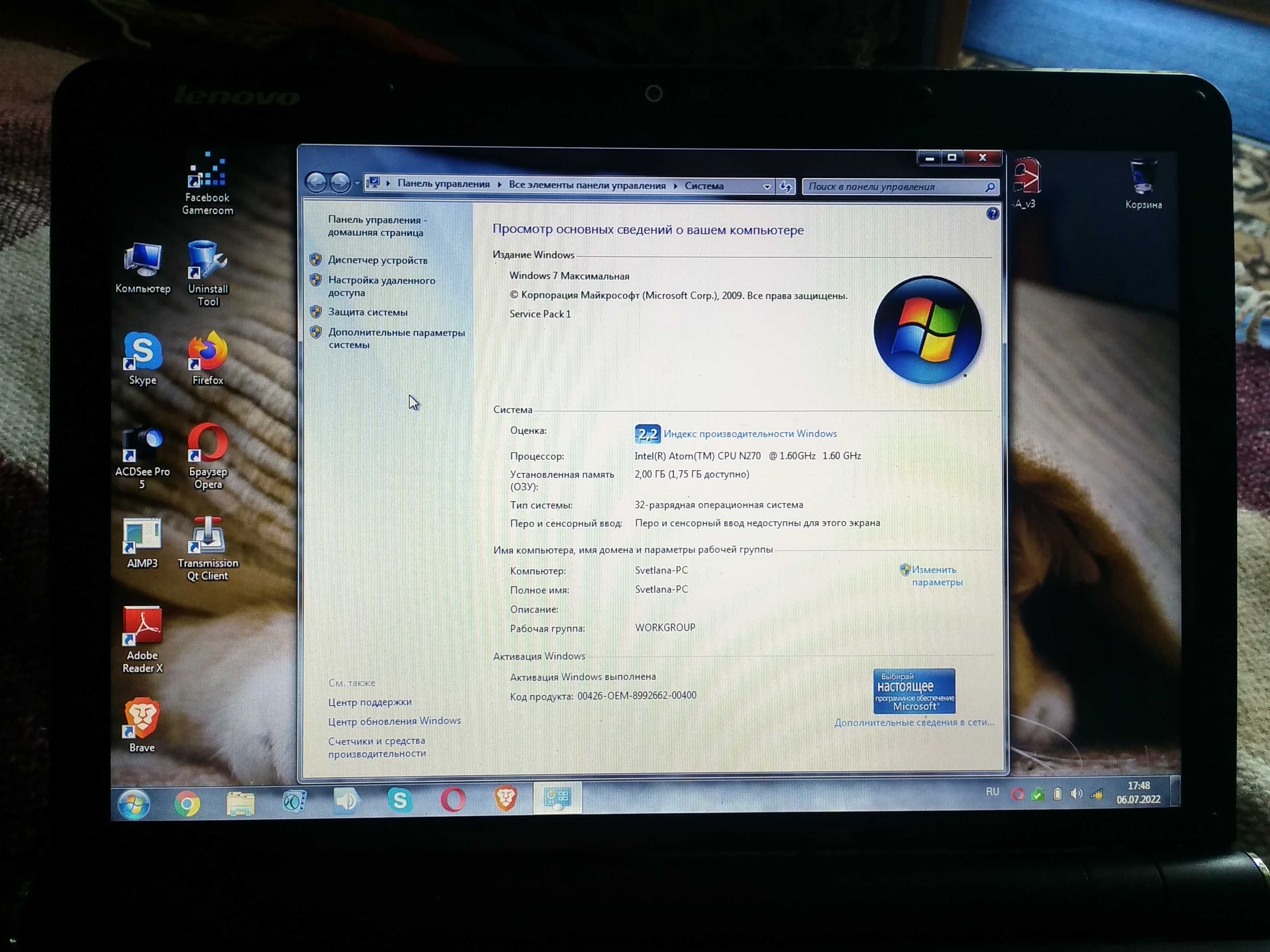Screen dimensions: 1270x952
Task: Open Защита системы
Action: point(368,312)
